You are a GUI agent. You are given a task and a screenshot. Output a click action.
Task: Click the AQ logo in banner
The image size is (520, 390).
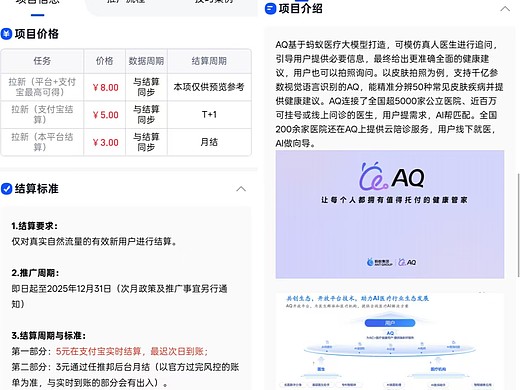point(392,176)
